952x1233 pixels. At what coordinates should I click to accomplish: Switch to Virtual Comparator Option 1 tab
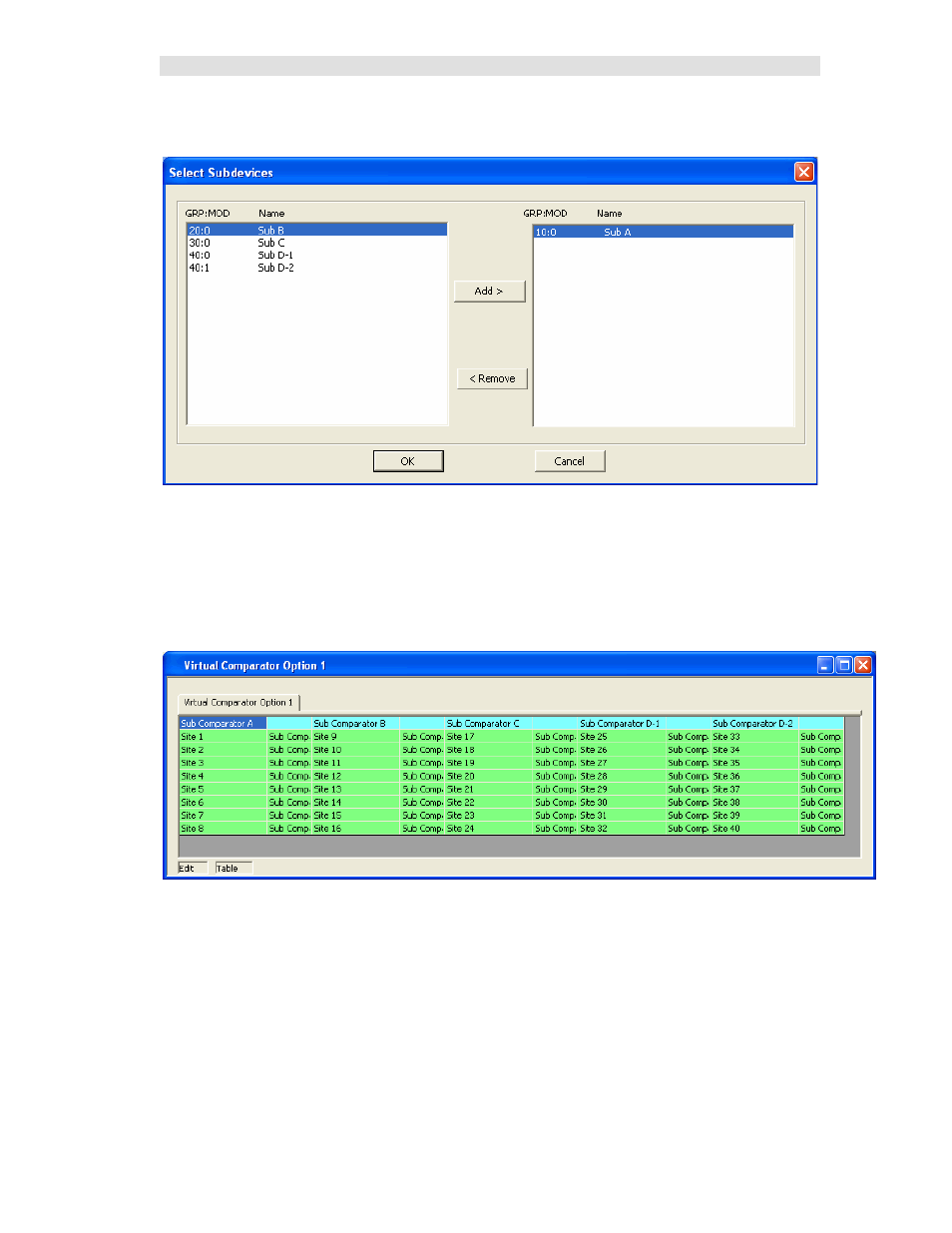tap(238, 703)
